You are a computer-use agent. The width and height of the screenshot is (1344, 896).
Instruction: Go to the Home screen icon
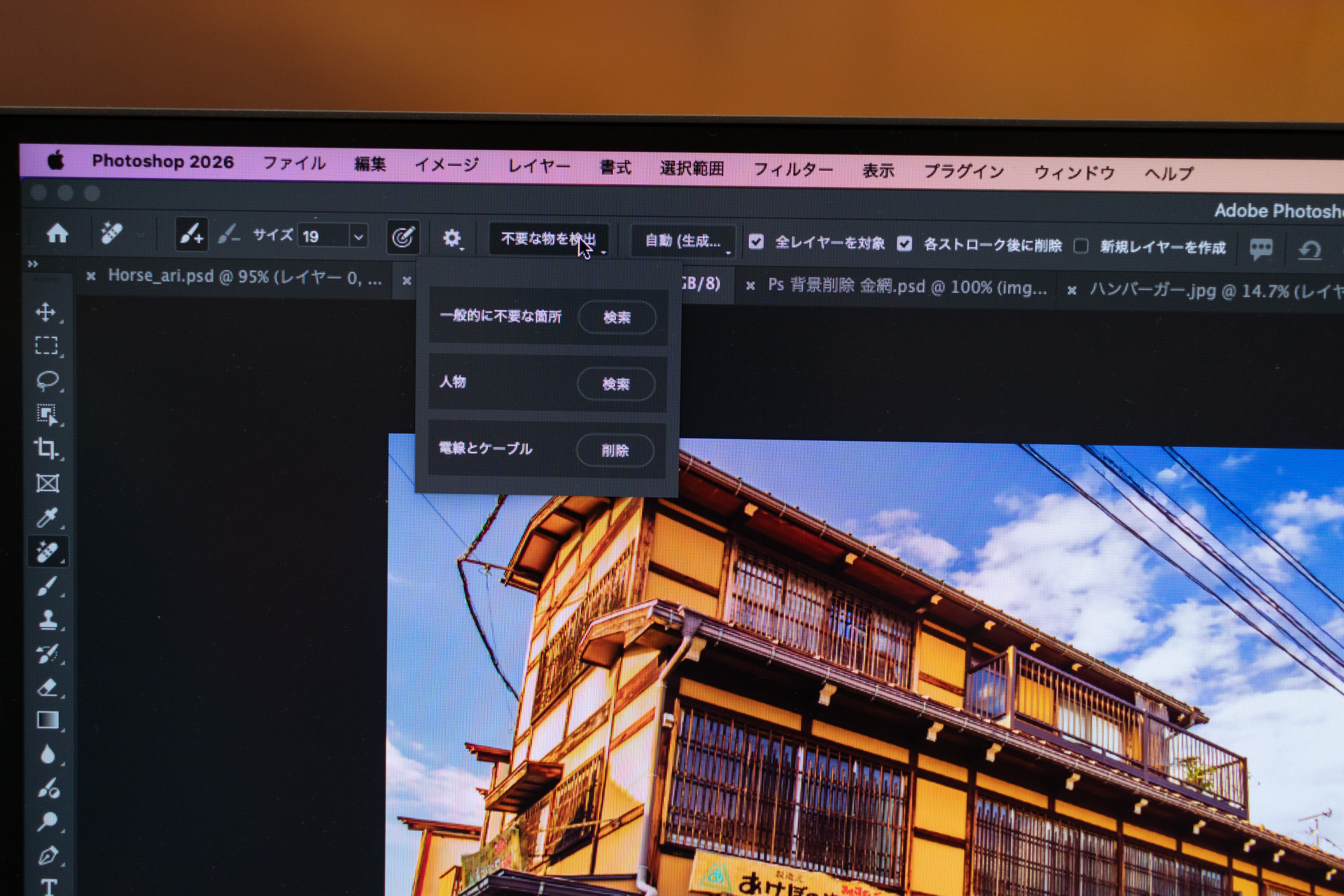point(57,233)
